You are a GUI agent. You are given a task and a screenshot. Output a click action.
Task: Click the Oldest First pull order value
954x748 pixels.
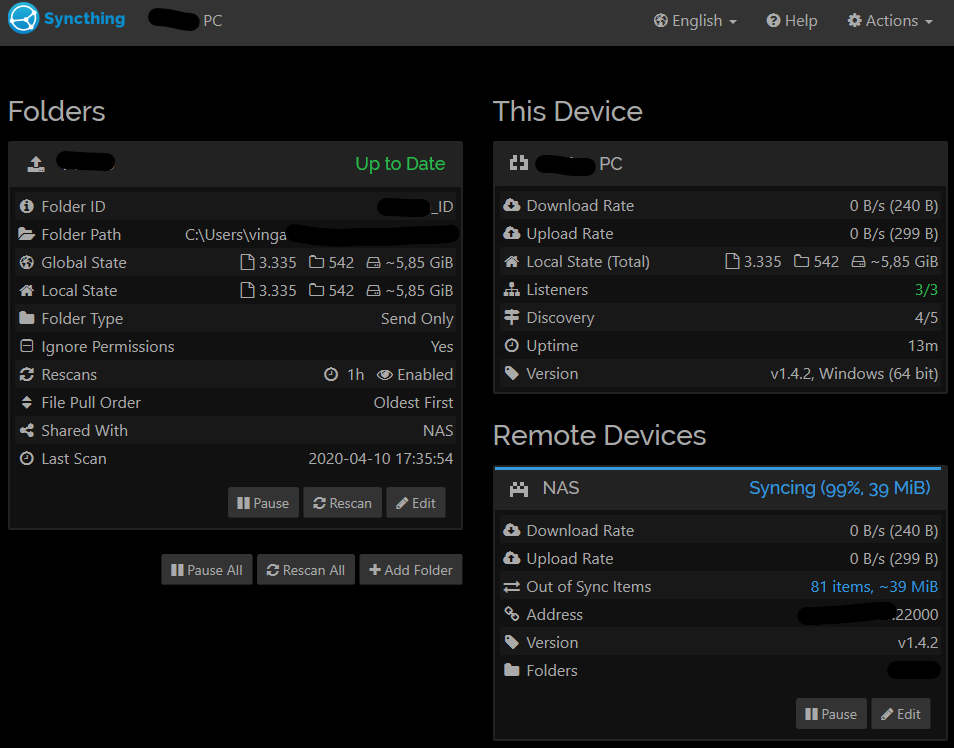(x=413, y=402)
